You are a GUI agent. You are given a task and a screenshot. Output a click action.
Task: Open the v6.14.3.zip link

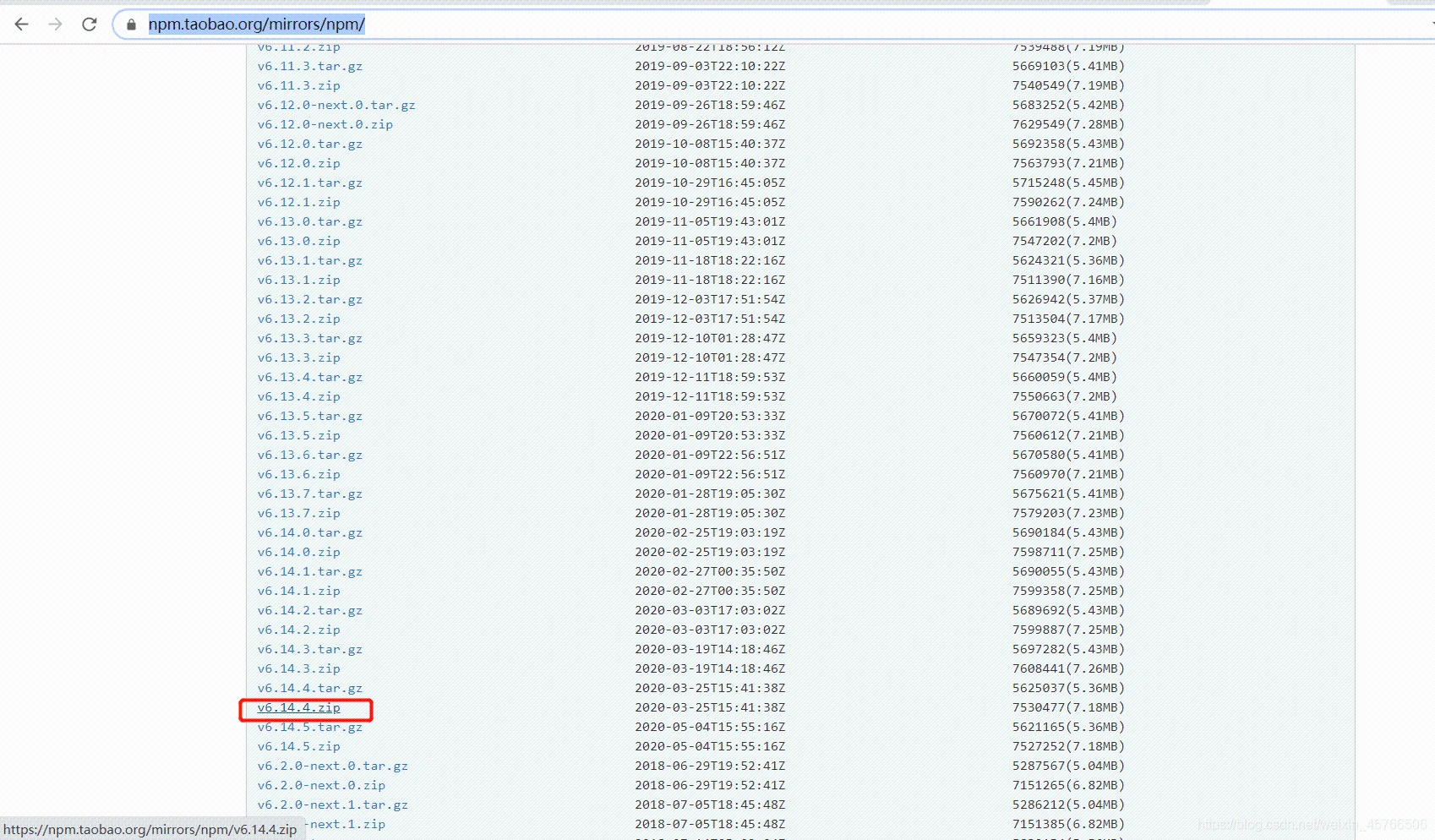click(299, 669)
